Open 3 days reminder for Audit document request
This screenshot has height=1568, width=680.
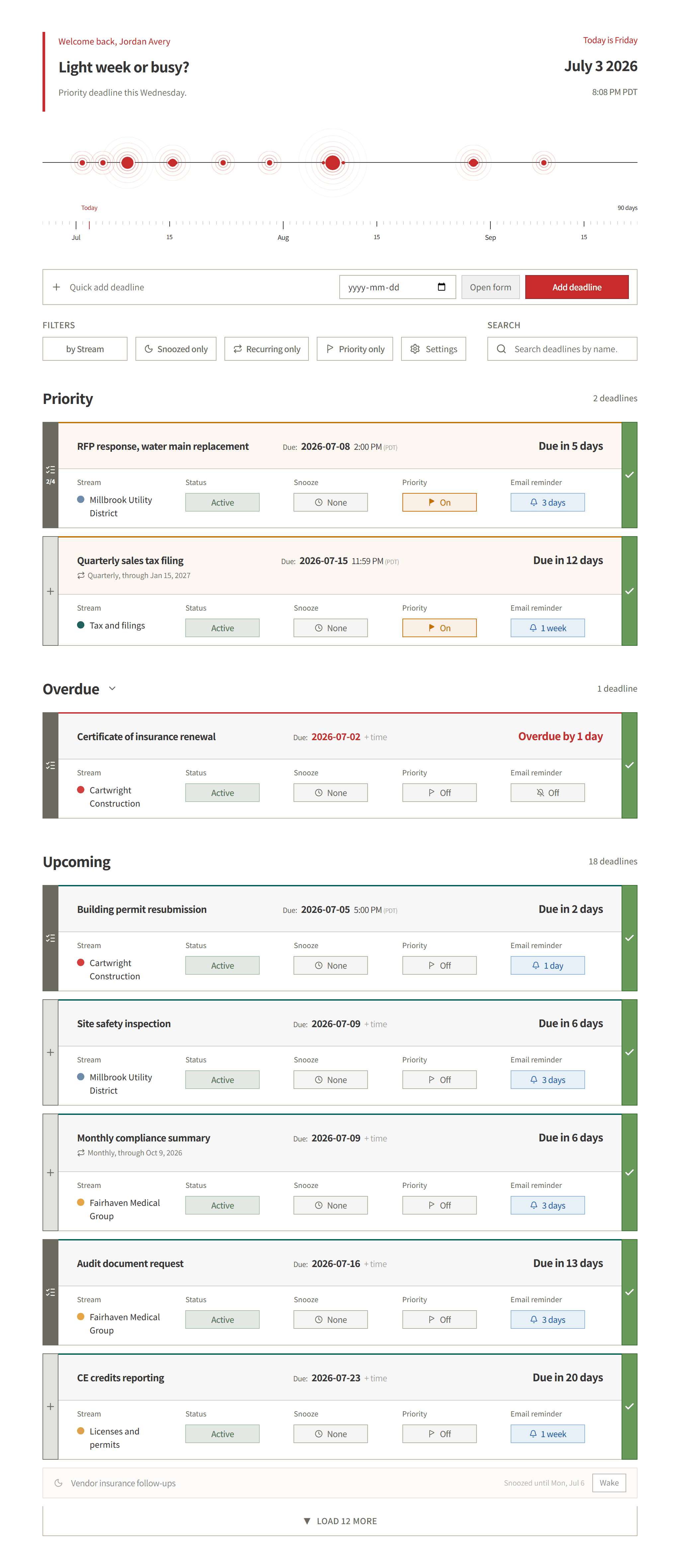click(x=548, y=1320)
